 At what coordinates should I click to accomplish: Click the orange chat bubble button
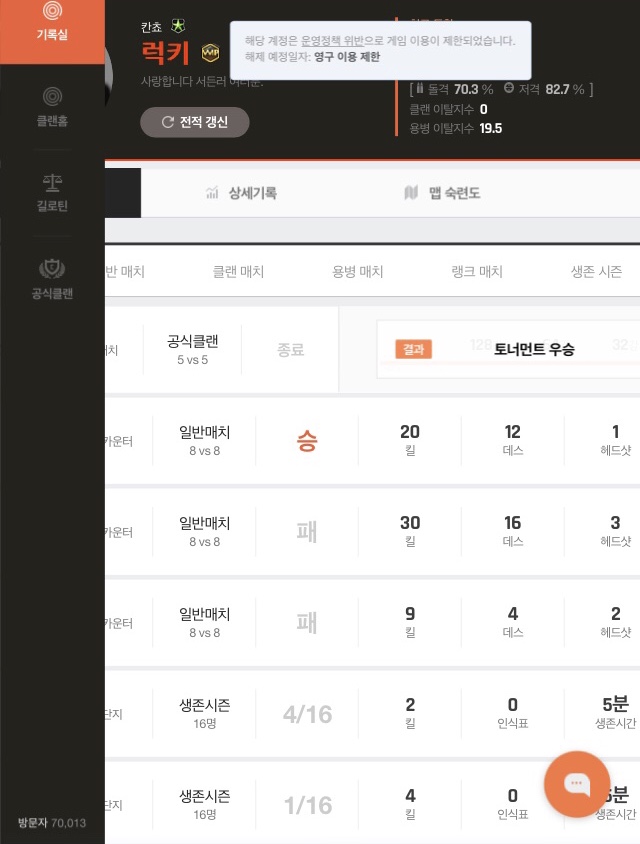click(577, 784)
